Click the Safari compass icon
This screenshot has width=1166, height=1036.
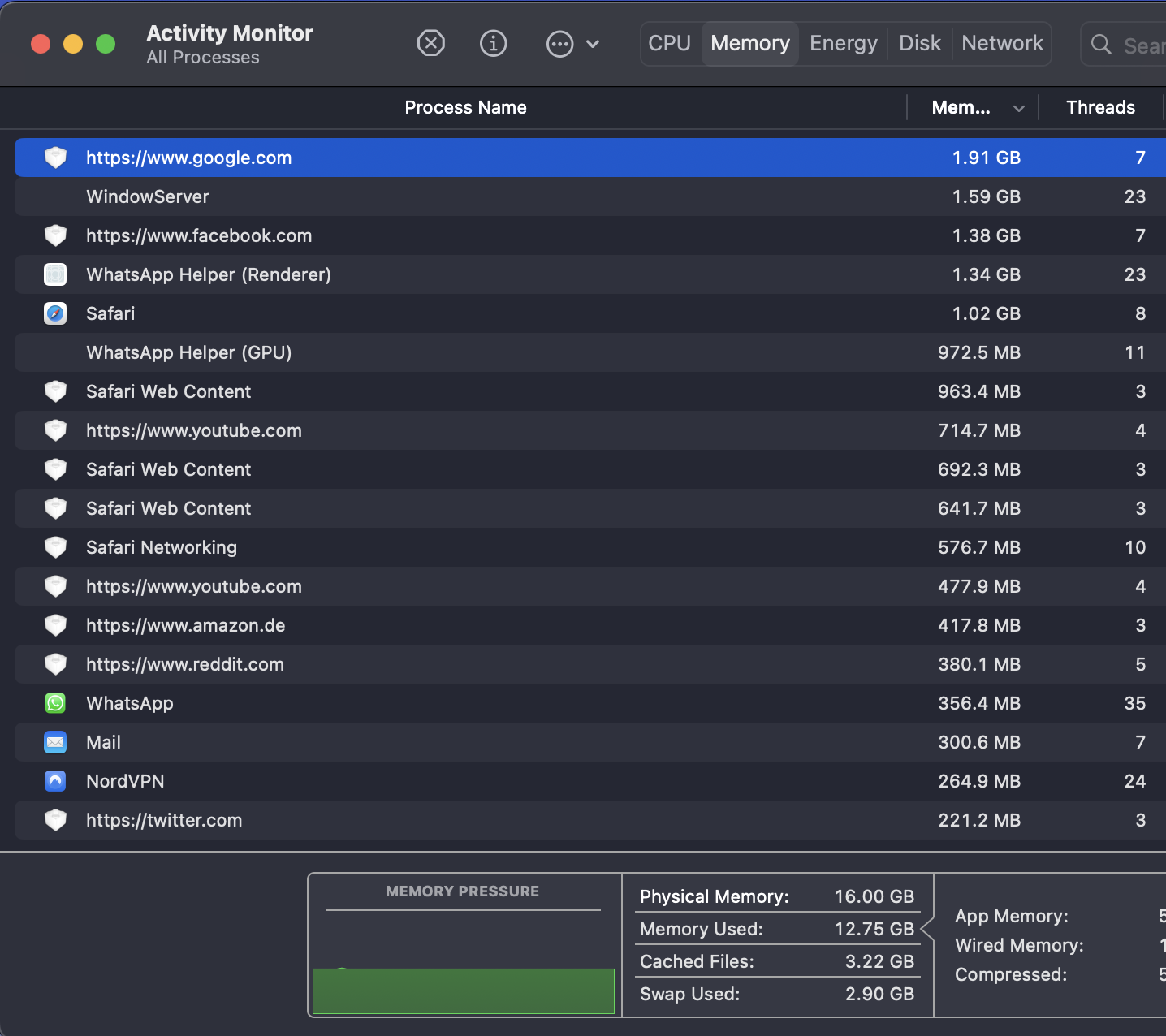coord(55,313)
